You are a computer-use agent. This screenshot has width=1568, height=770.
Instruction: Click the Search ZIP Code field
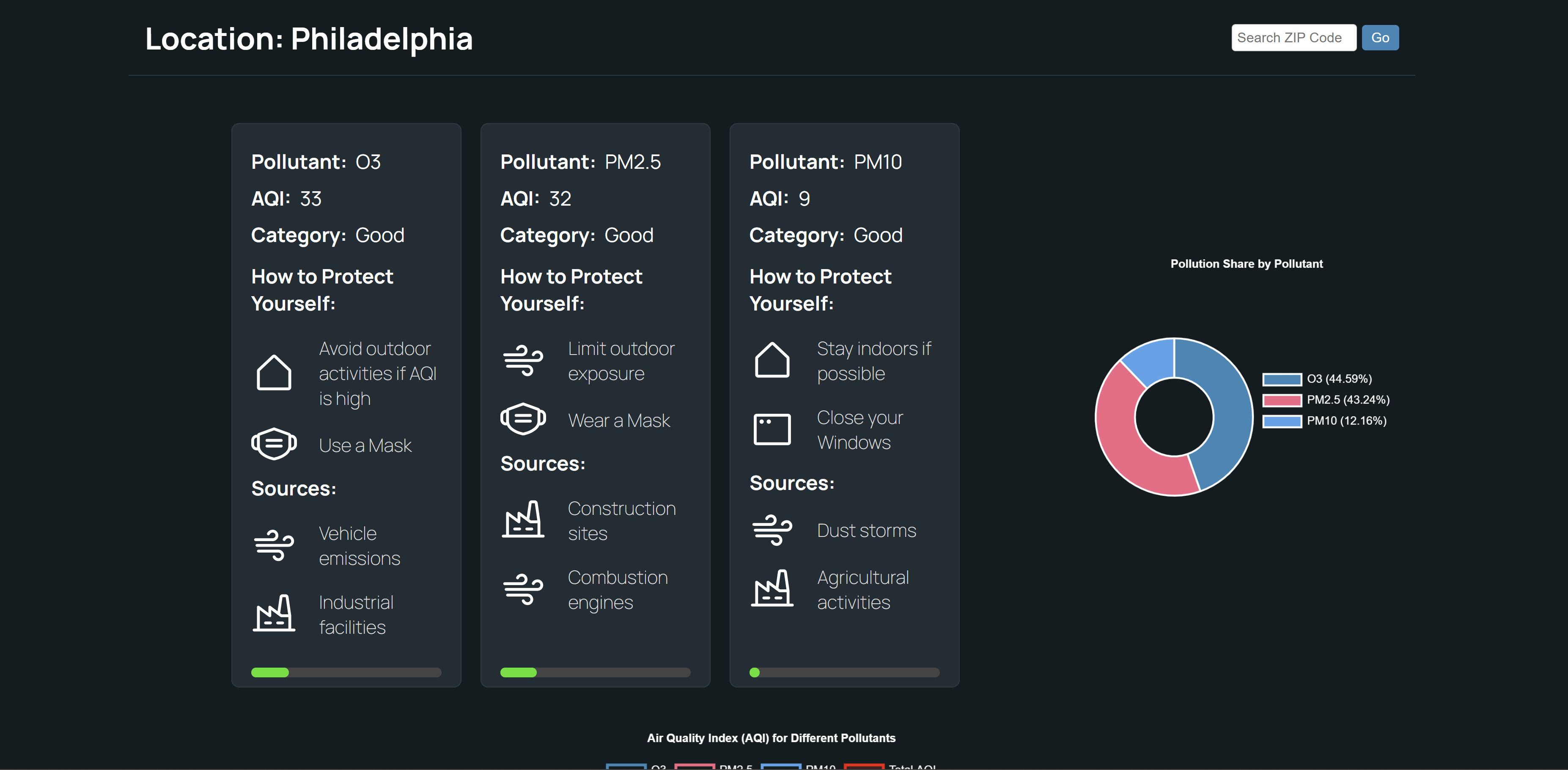(1293, 38)
